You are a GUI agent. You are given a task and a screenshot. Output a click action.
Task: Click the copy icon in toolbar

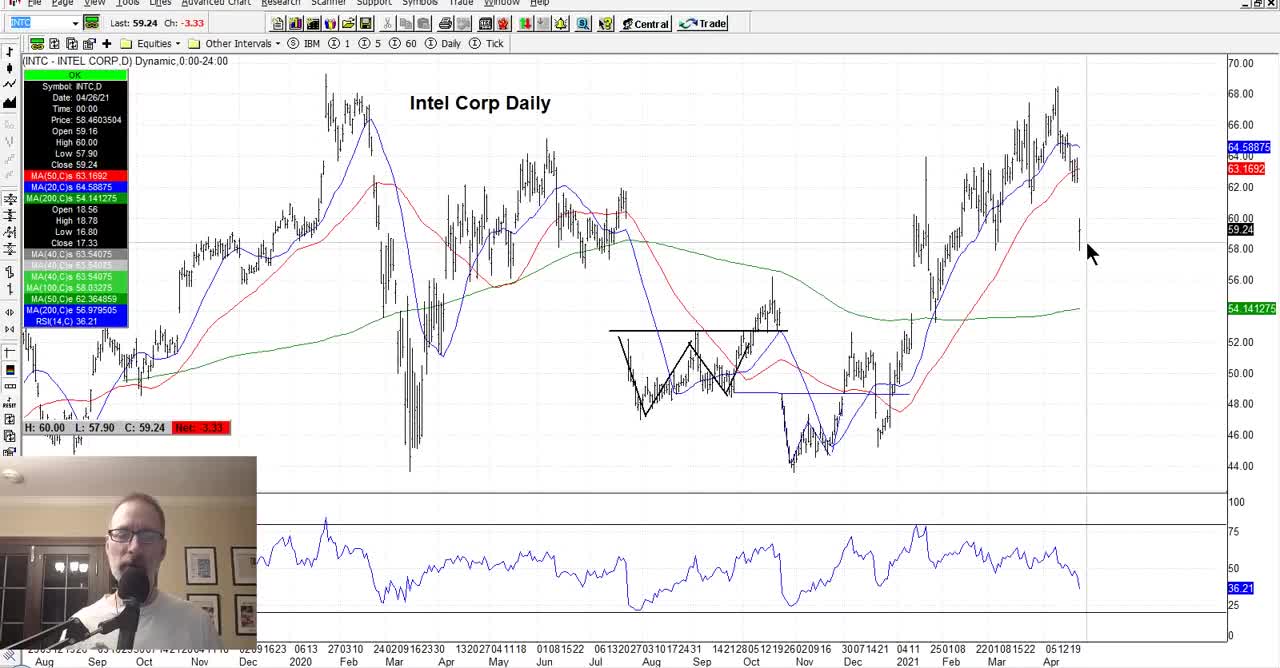click(x=406, y=24)
